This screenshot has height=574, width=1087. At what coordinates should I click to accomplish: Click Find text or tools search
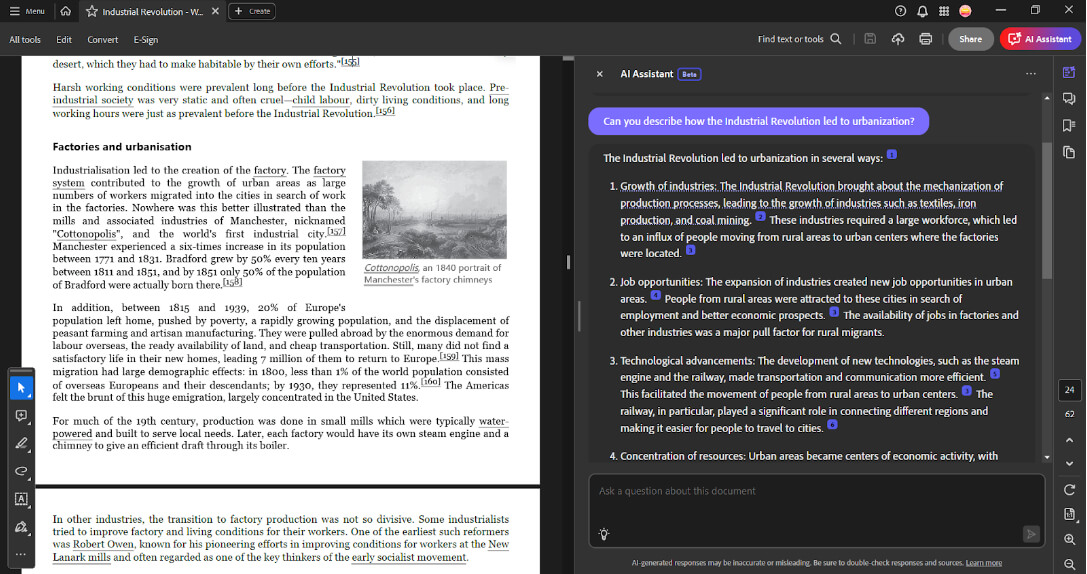click(799, 39)
